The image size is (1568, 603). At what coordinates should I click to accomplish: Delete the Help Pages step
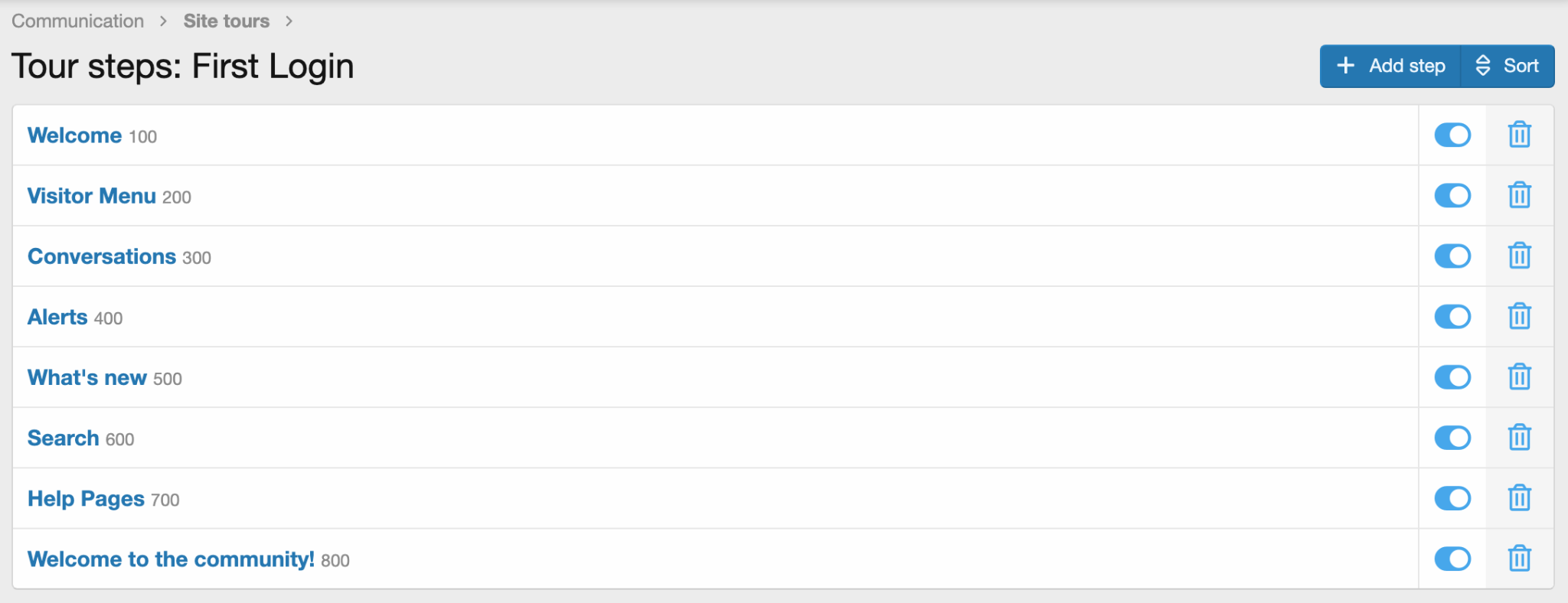[x=1519, y=497]
